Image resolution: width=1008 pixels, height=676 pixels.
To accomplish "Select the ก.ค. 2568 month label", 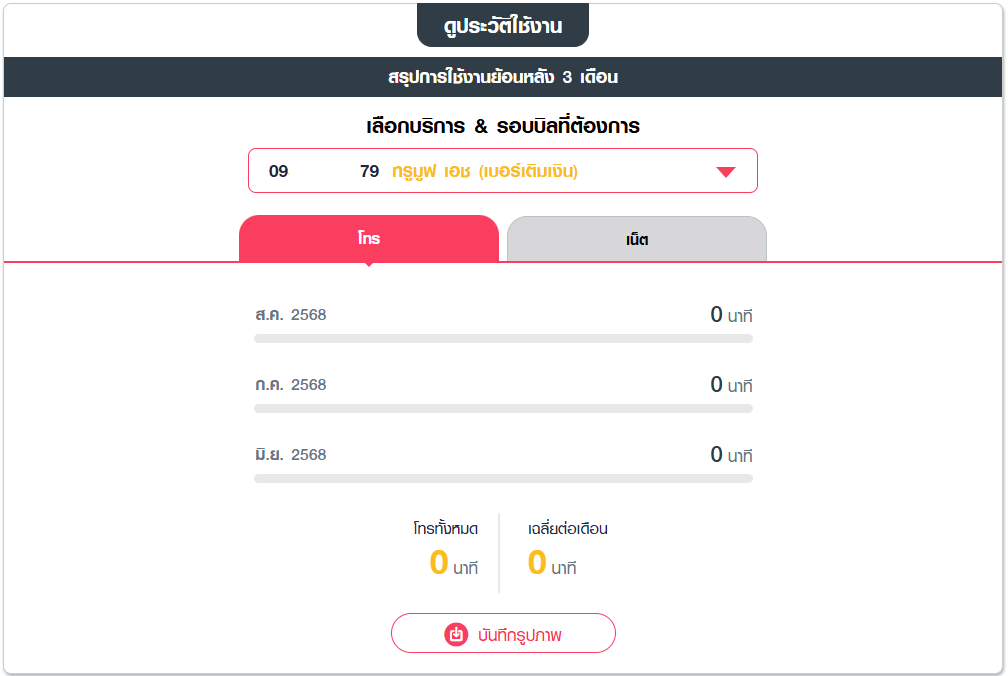I will pos(291,385).
